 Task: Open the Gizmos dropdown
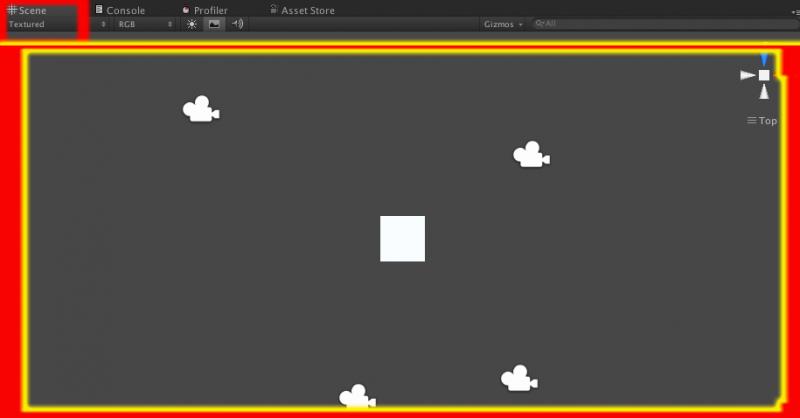click(503, 24)
